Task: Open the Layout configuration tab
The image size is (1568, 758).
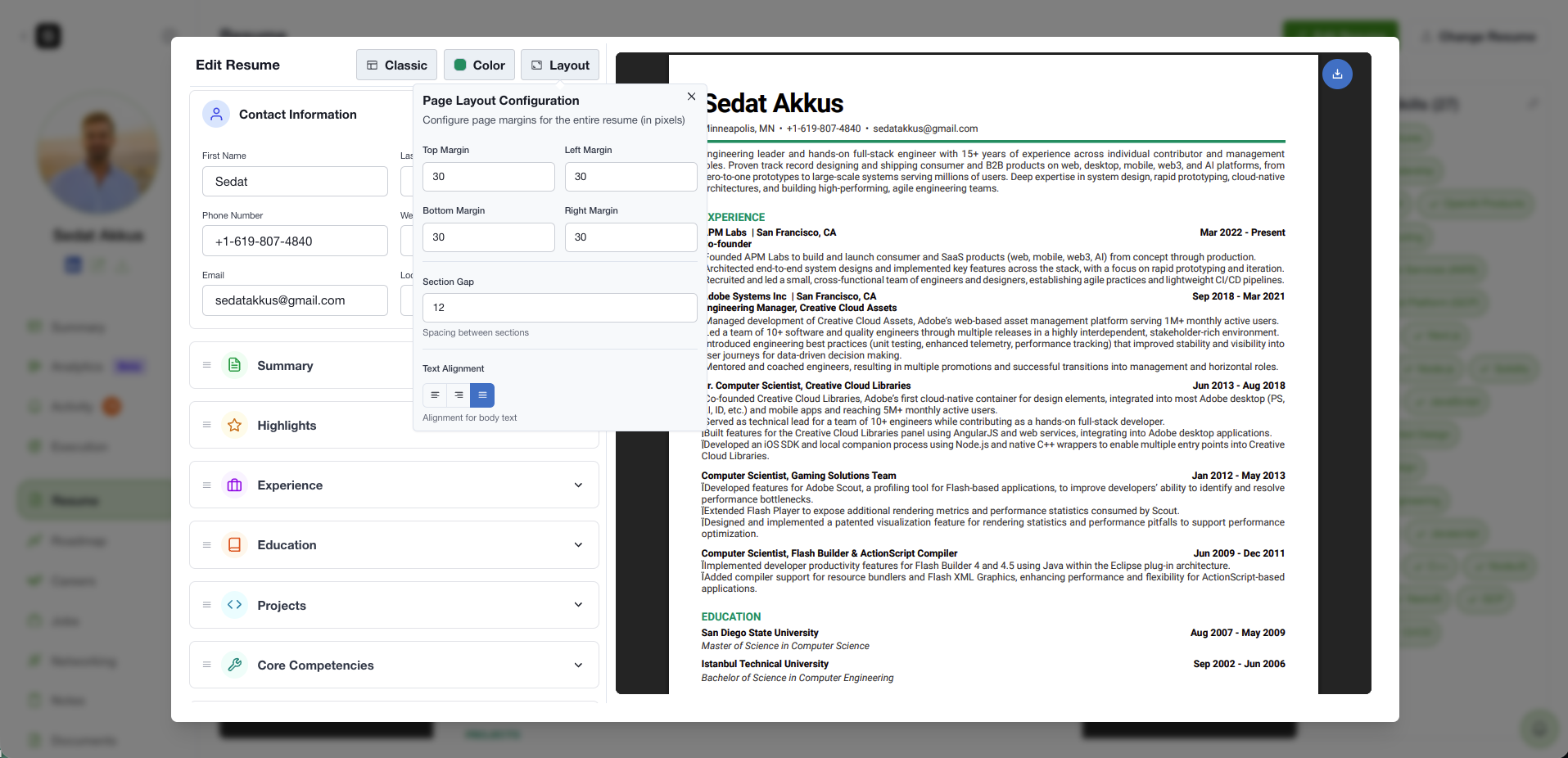Action: 560,65
